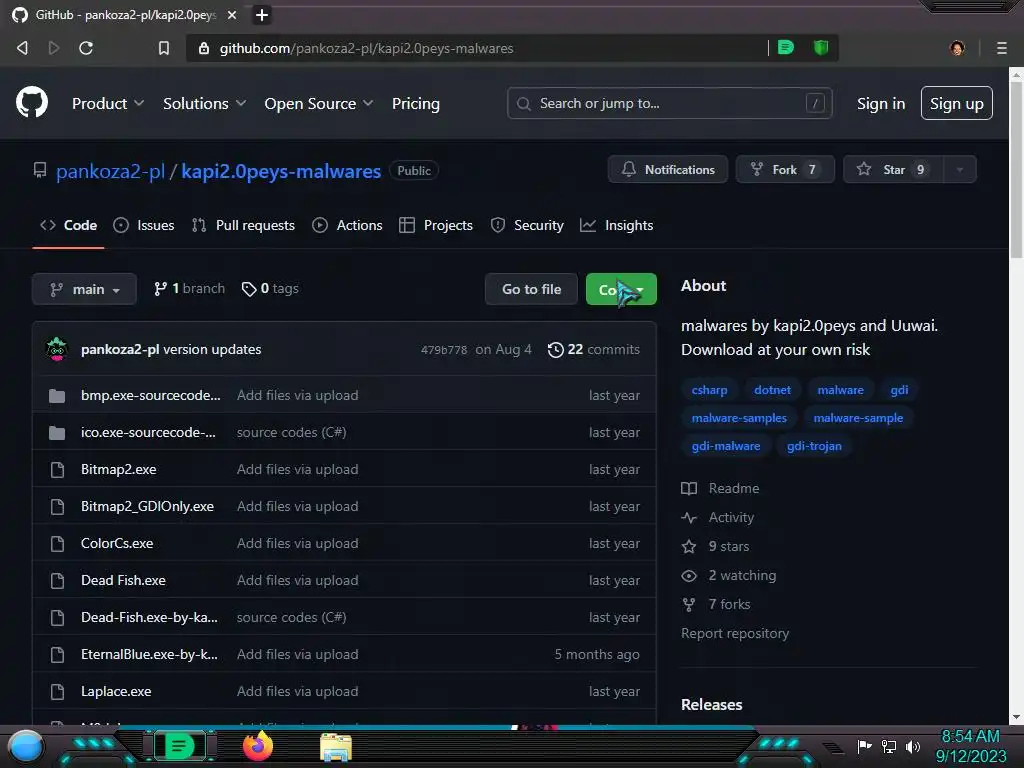Click the gdi-trojan topic tag
Viewport: 1024px width, 768px height.
coord(814,446)
